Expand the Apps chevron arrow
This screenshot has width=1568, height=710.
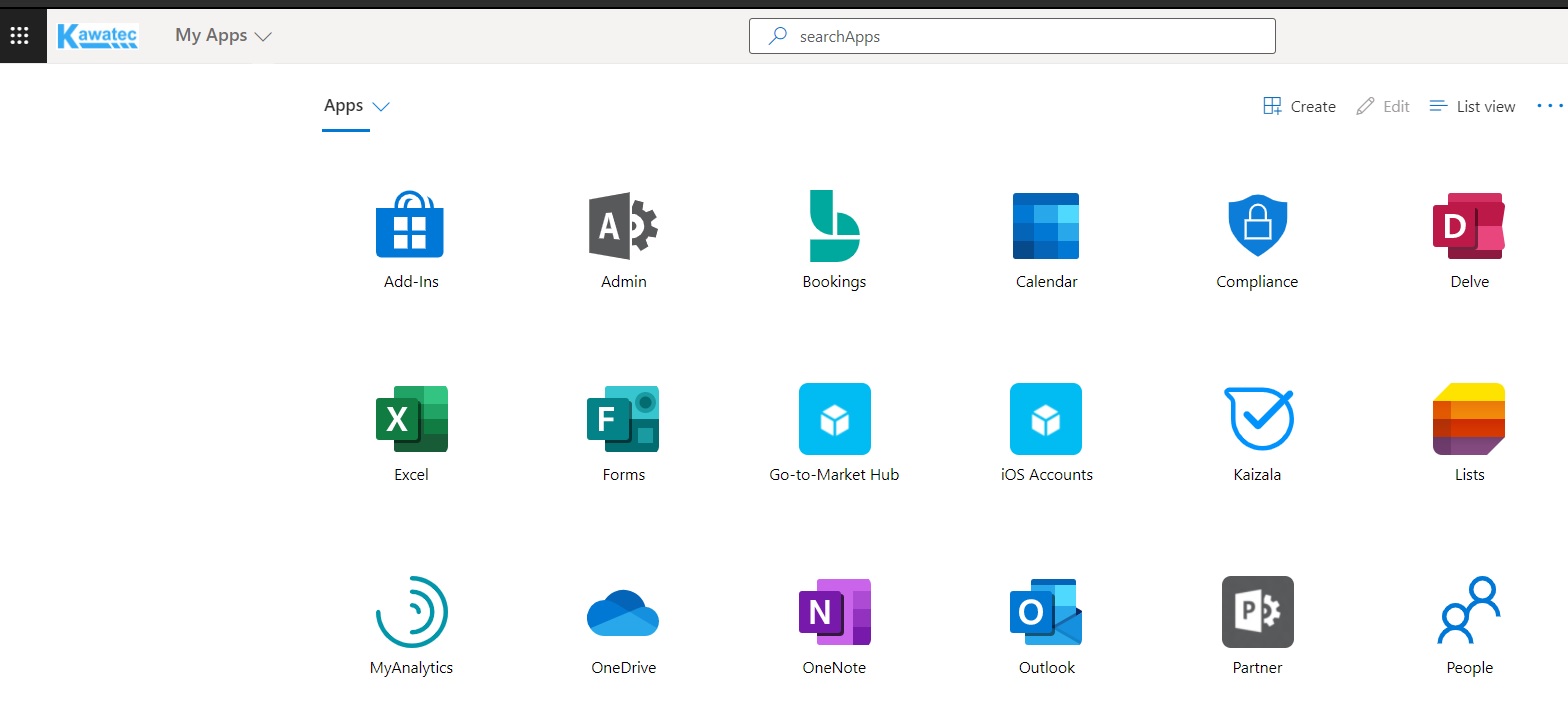[380, 106]
